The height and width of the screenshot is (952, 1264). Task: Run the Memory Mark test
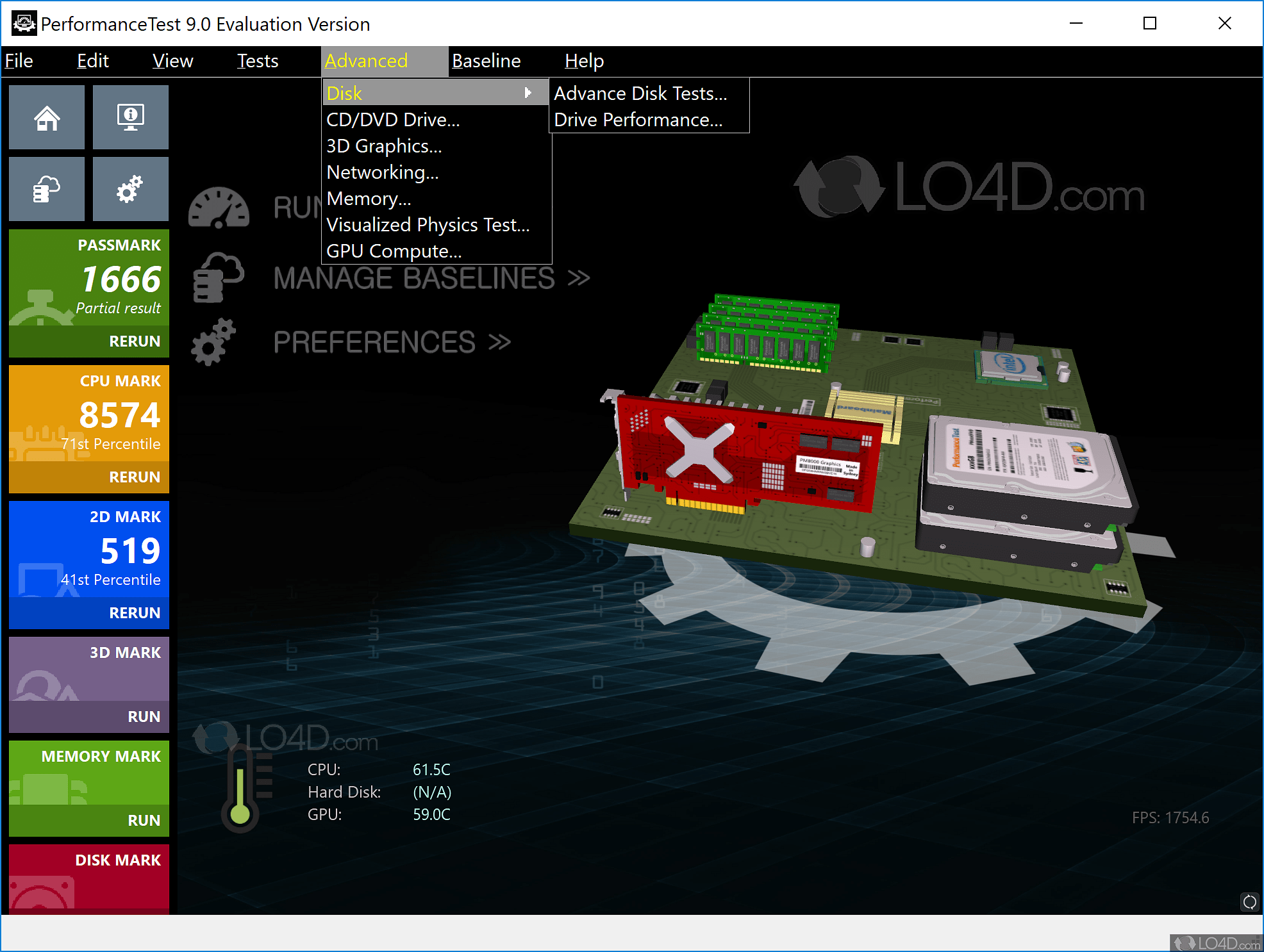point(144,821)
